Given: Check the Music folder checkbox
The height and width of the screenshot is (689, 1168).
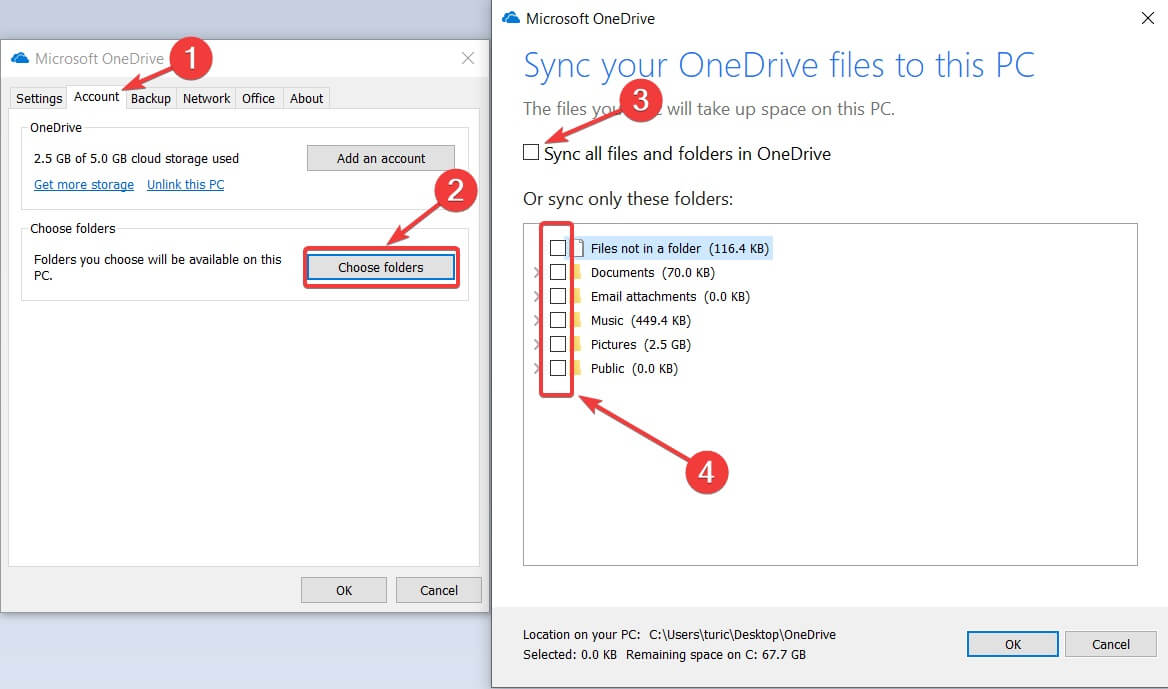Looking at the screenshot, I should pos(558,320).
